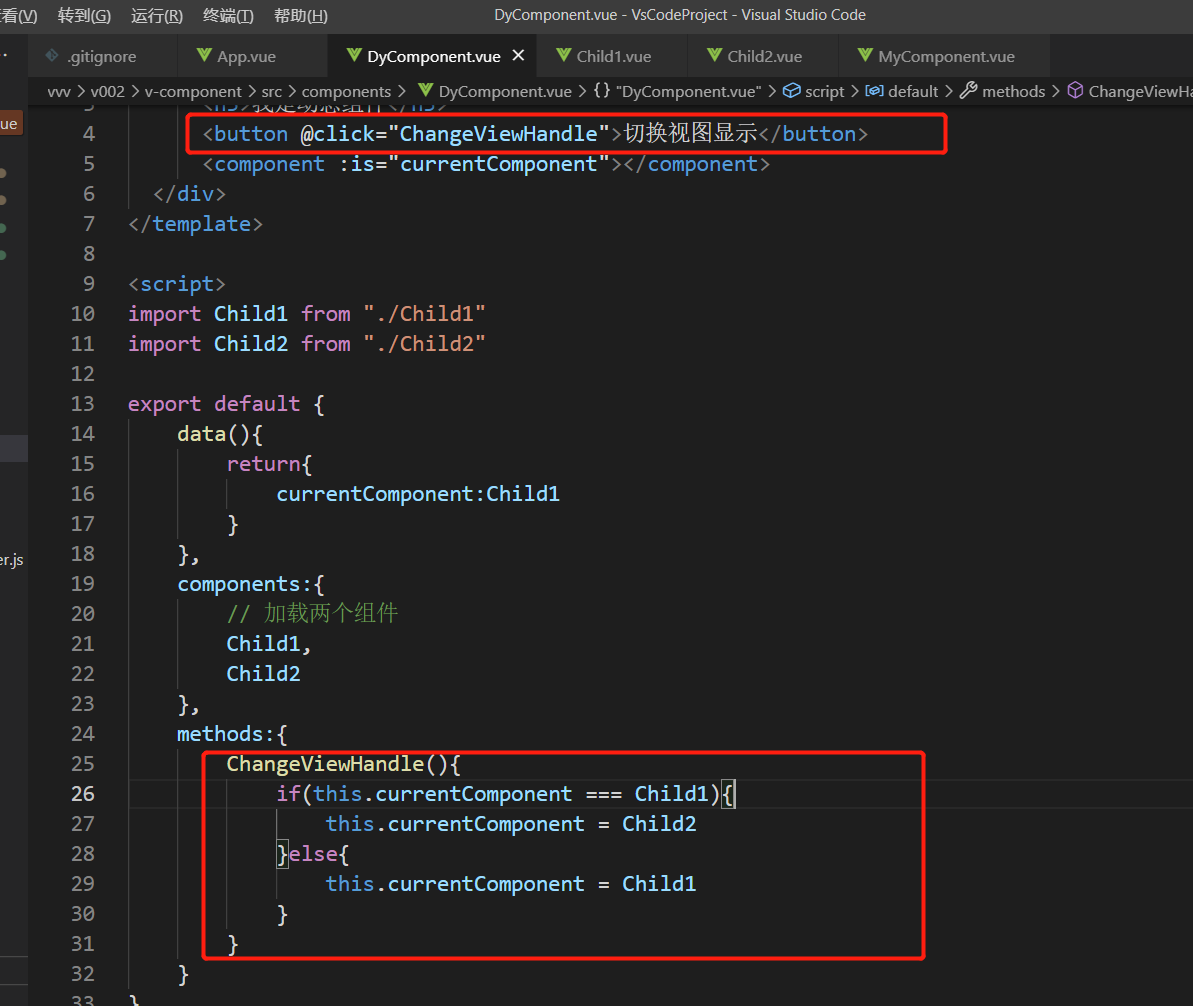This screenshot has height=1006, width=1193.
Task: Switch to the .gitignore tab
Action: [102, 56]
